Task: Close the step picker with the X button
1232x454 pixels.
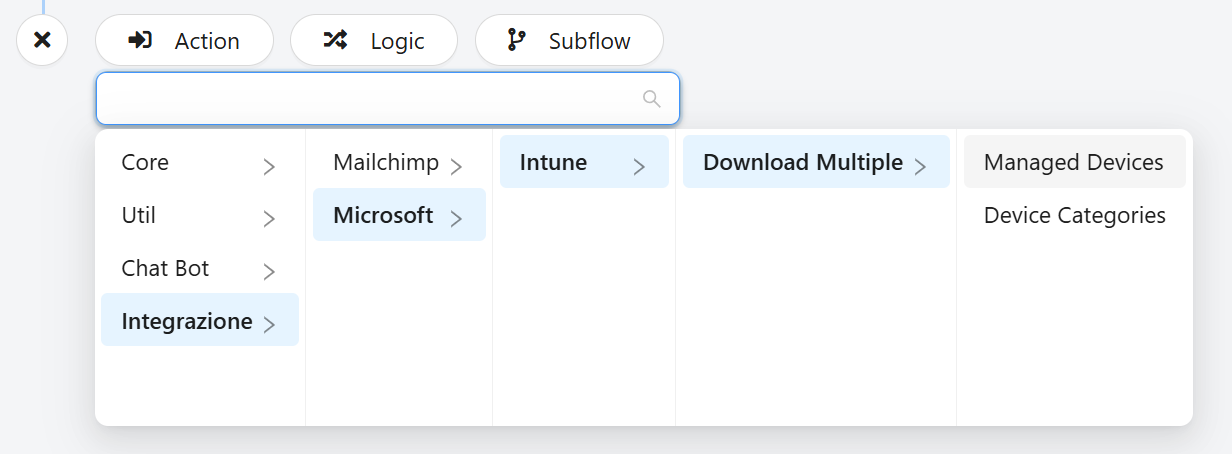Action: [42, 40]
